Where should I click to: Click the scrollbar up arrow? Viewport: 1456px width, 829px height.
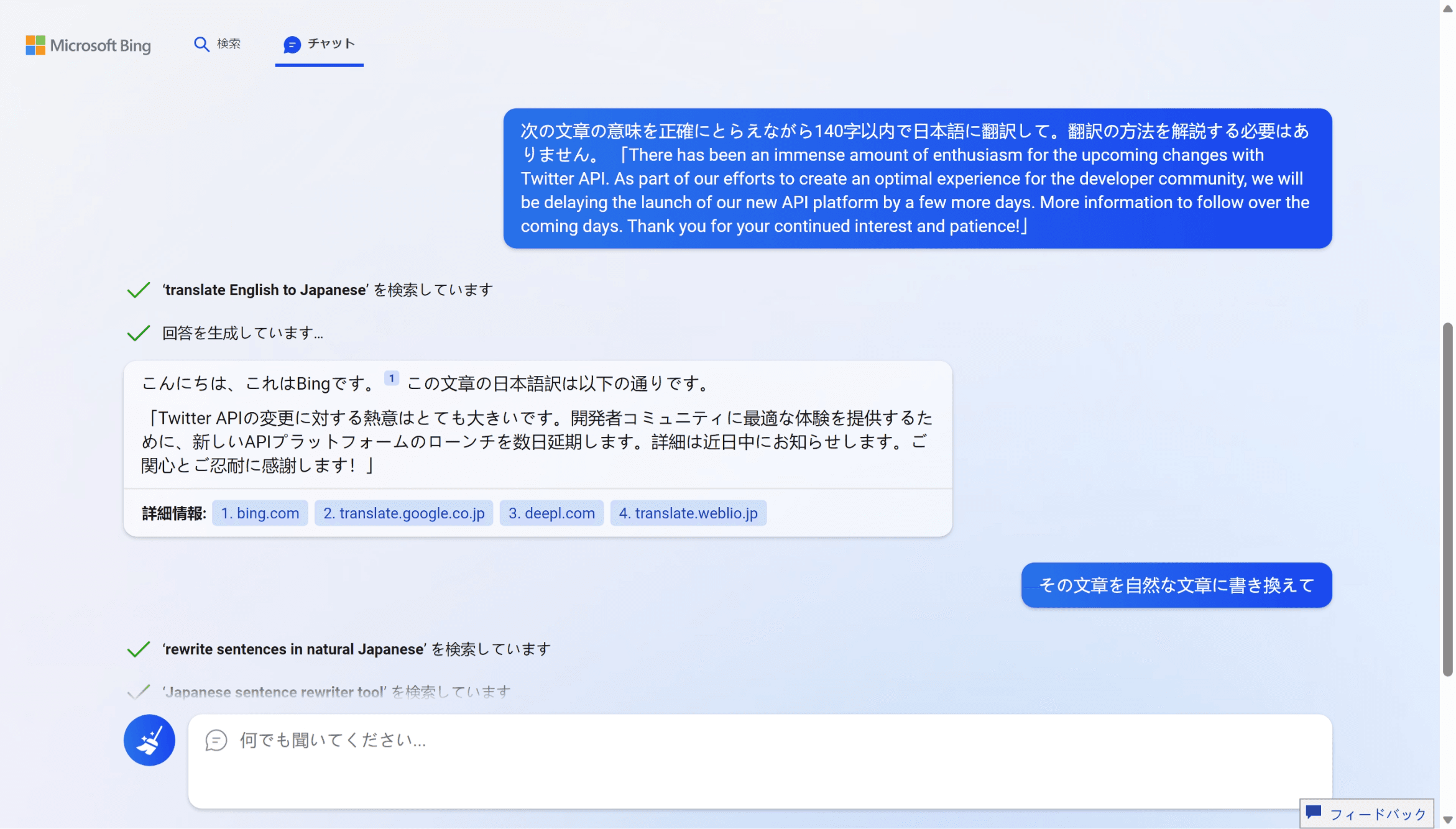(x=1448, y=9)
